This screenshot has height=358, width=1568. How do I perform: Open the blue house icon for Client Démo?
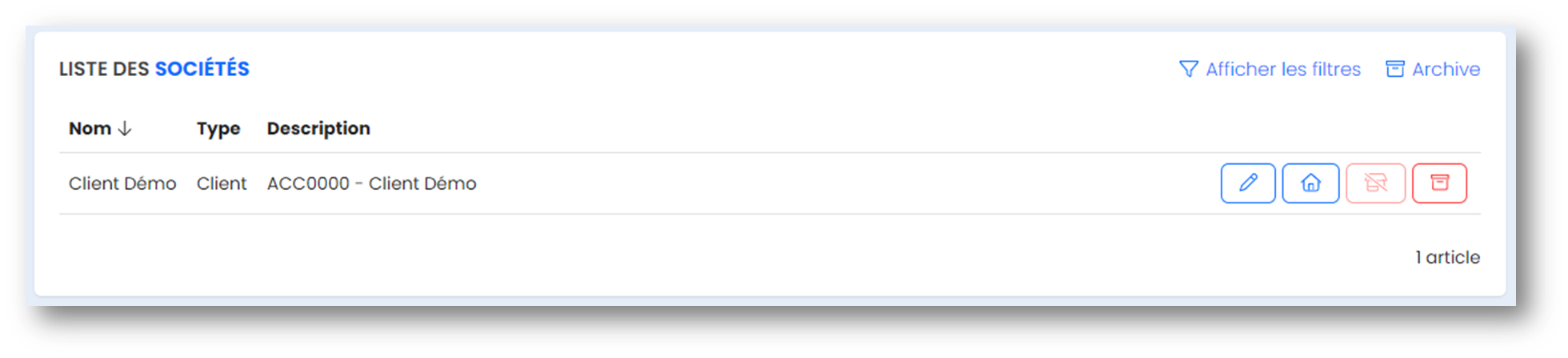tap(1310, 183)
